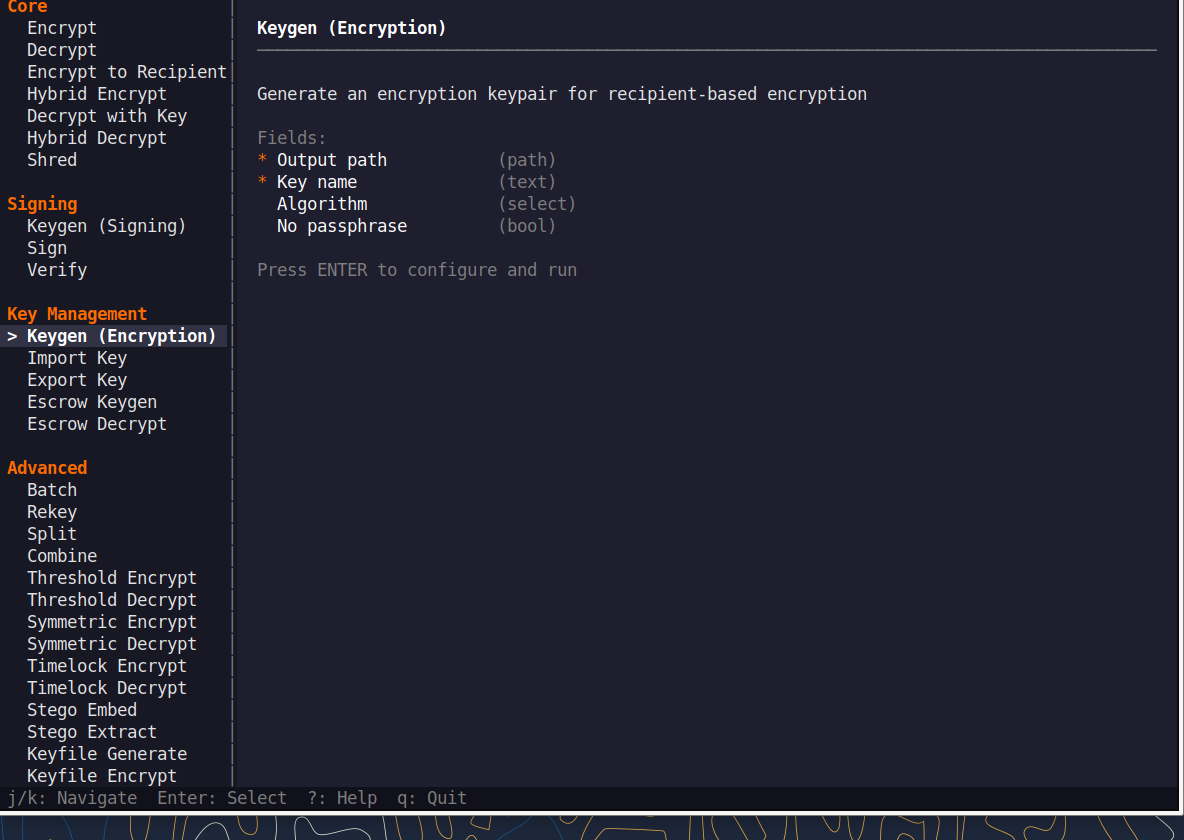The height and width of the screenshot is (840, 1184).
Task: Select the Decrypt command entry
Action: coord(62,50)
